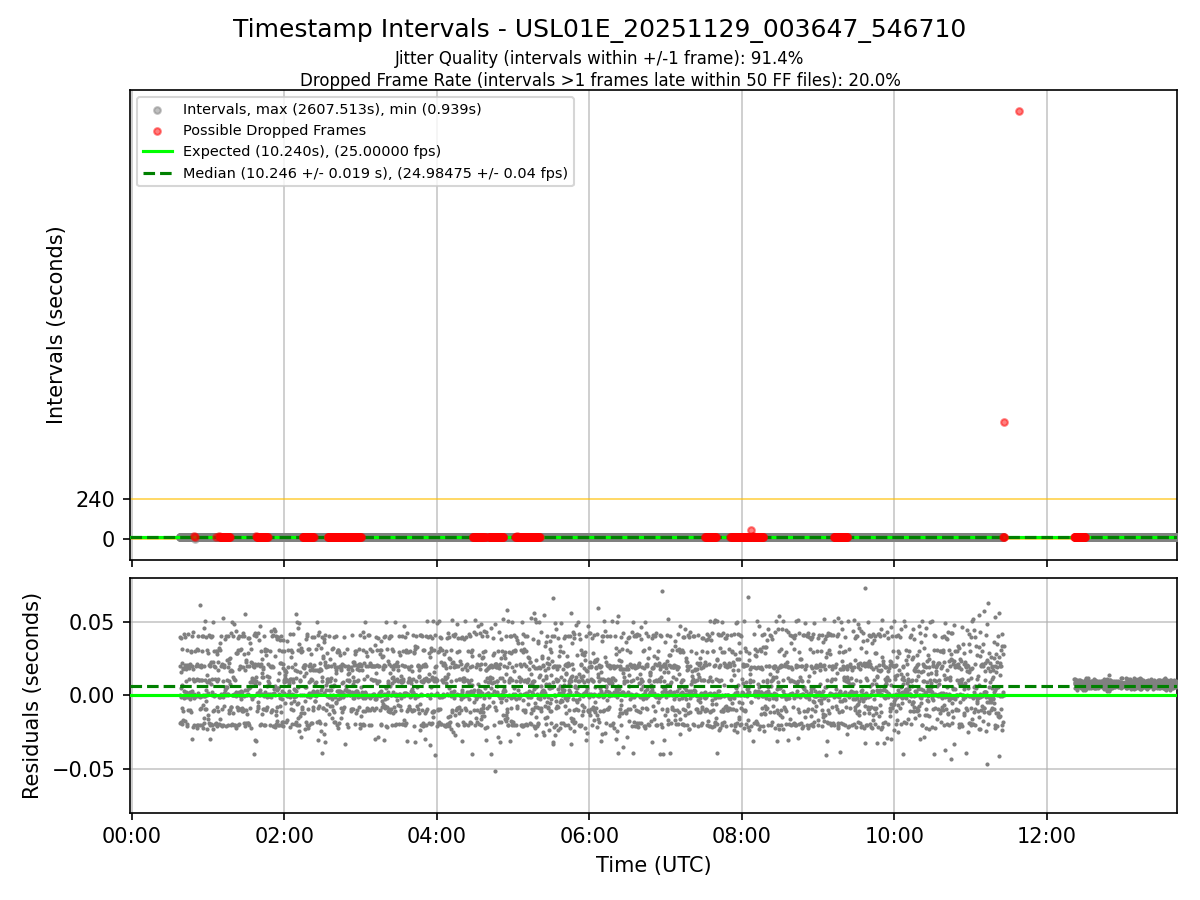Viewport: 1200px width, 900px height.
Task: Click the x-axis tick label "06:00"
Action: click(589, 835)
